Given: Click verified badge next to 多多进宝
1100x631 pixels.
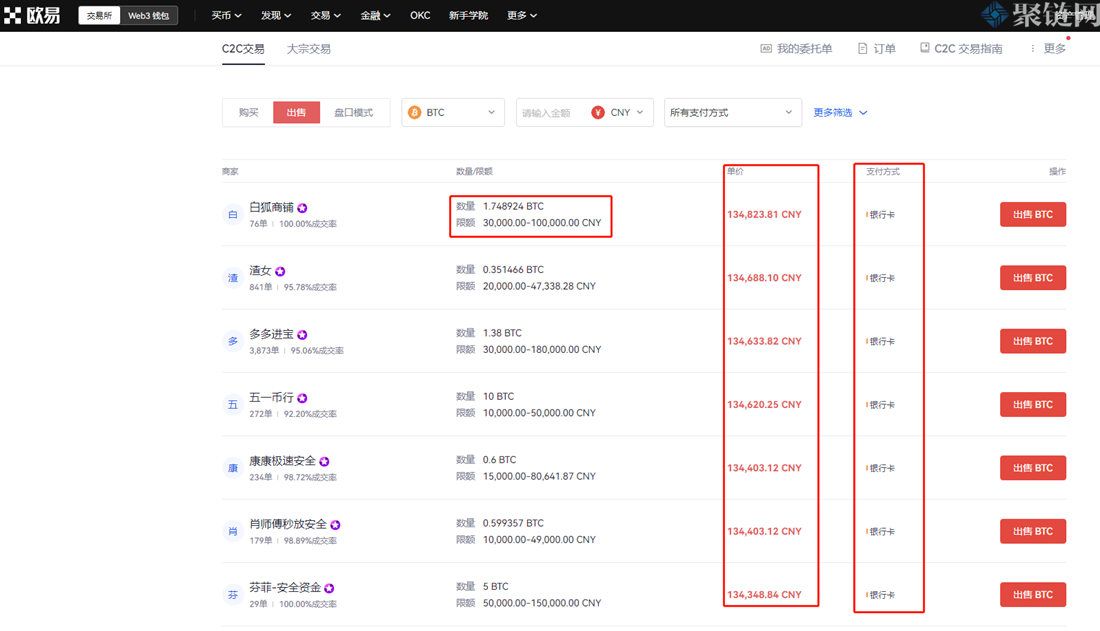Looking at the screenshot, I should 302,335.
